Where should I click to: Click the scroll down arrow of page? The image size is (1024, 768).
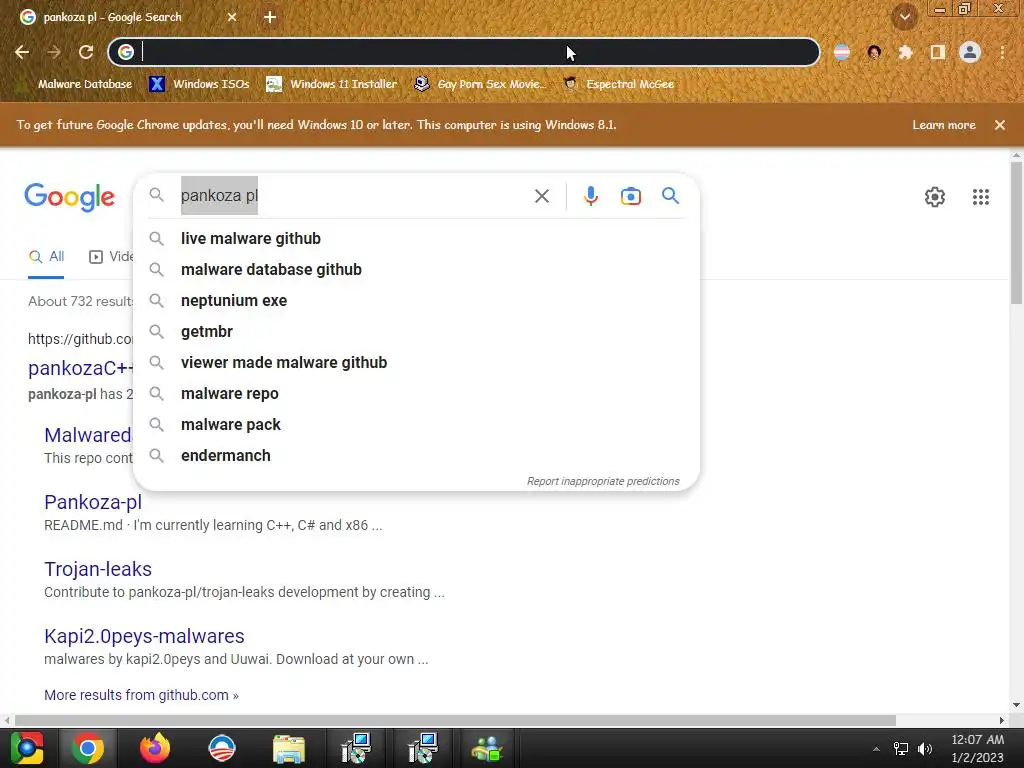pos(1016,705)
